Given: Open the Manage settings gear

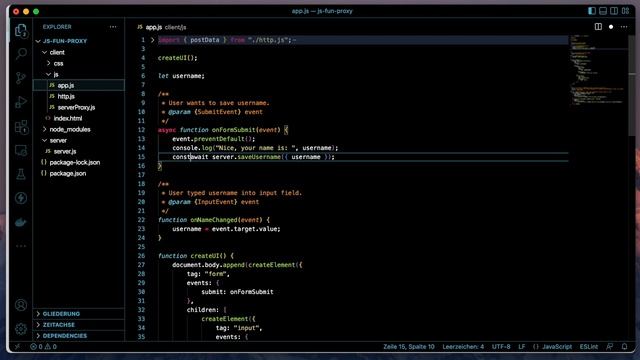Looking at the screenshot, I should 21,329.
